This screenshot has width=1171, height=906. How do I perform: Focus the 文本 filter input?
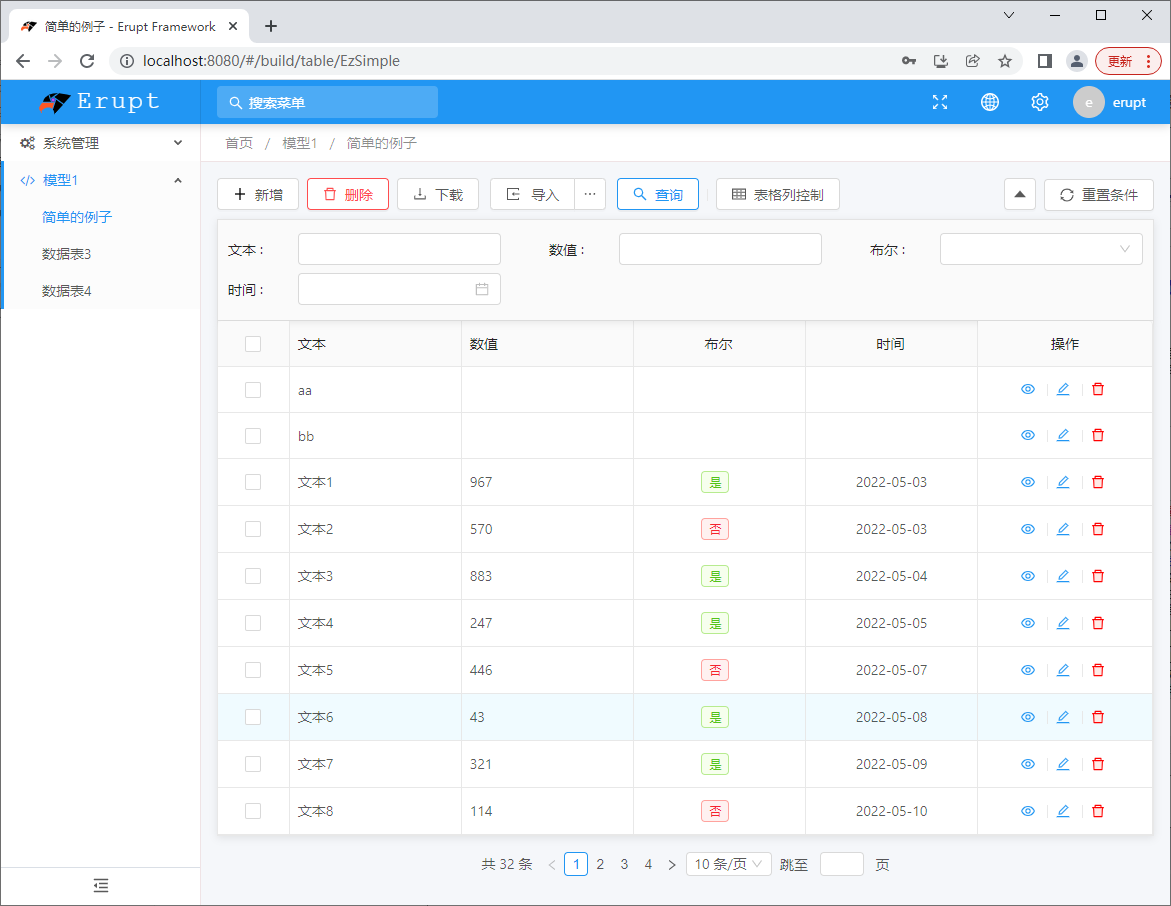tap(400, 249)
